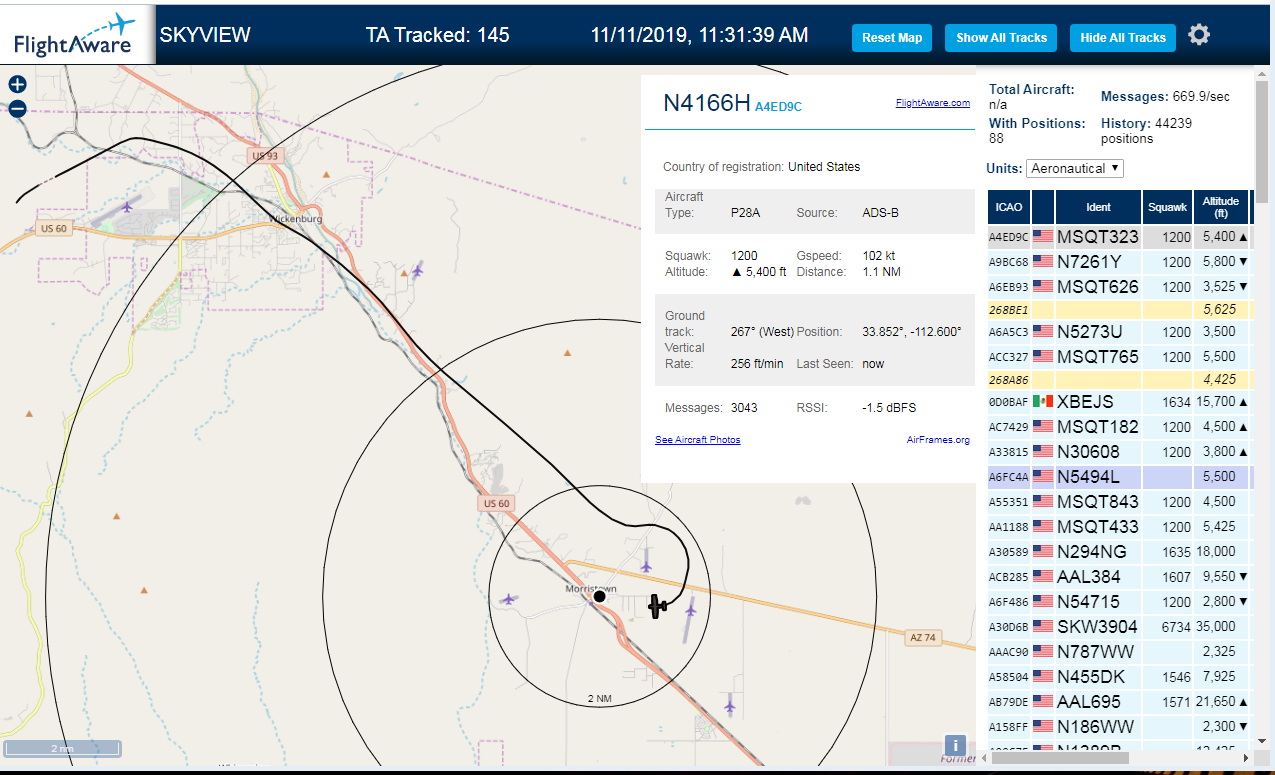Viewport: 1275px width, 775px height.
Task: Click purple aircraft west of Morristown
Action: point(509,600)
